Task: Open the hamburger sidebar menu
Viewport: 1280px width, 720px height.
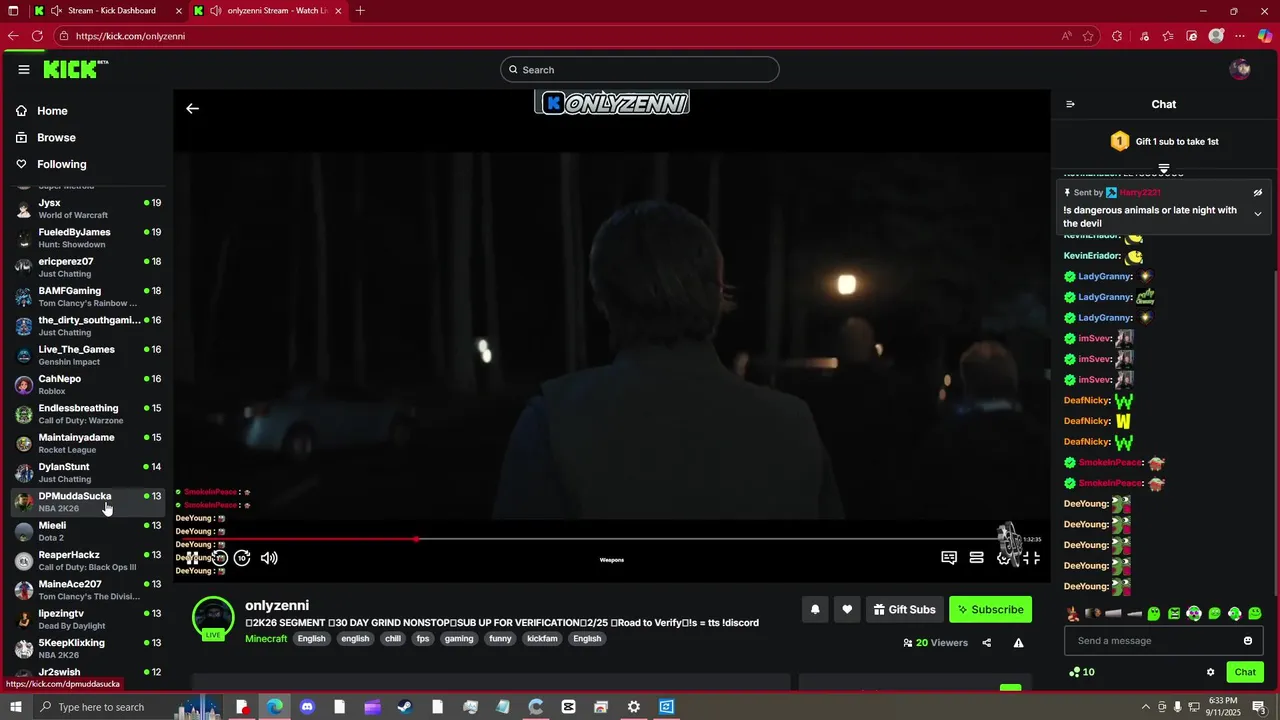Action: [24, 69]
